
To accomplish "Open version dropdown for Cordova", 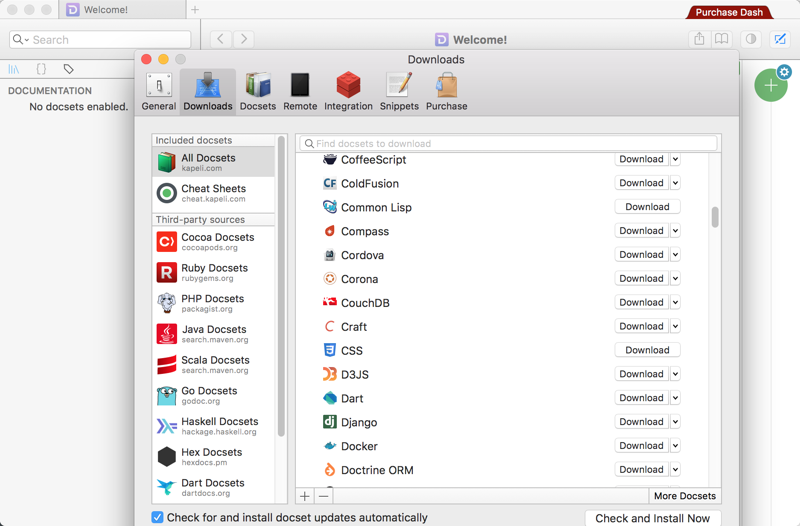I will pyautogui.click(x=675, y=255).
